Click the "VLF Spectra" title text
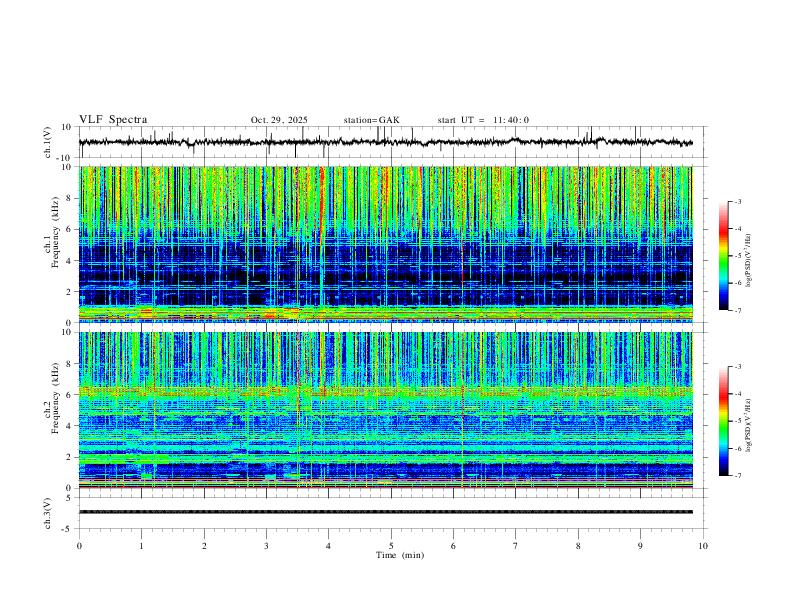The height and width of the screenshot is (612, 792). pos(113,120)
